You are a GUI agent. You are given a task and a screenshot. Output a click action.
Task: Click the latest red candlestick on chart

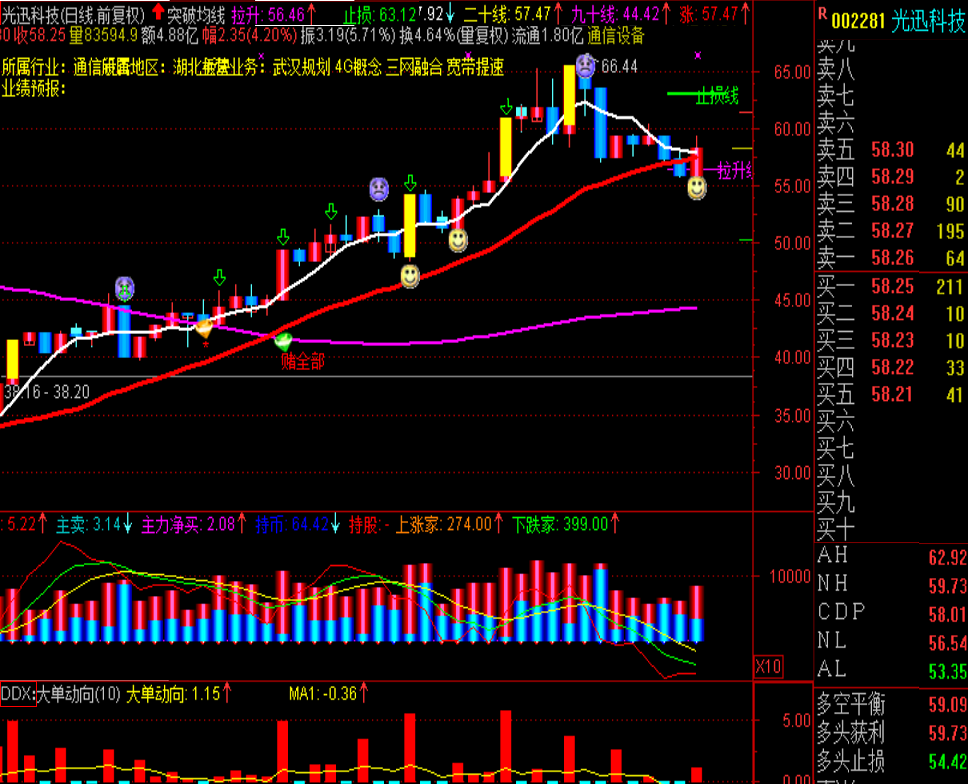point(697,162)
